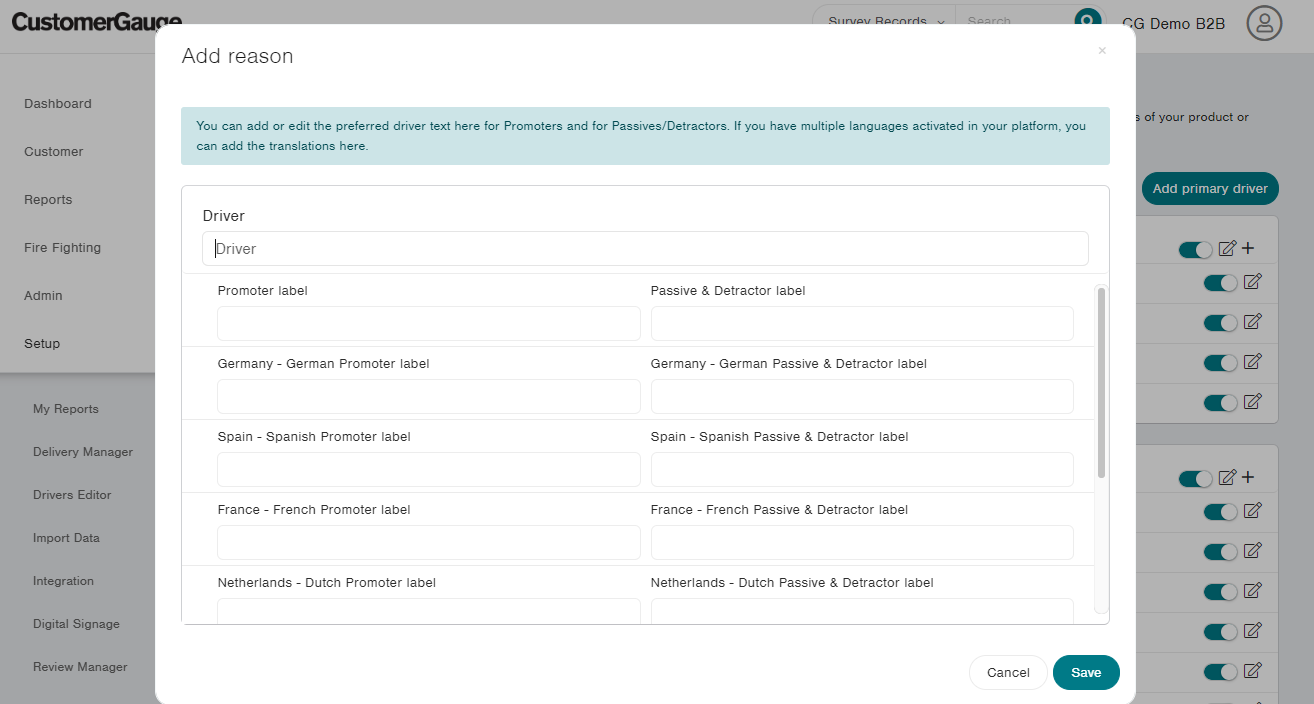Toggle third sub-driver switch in lower group

coord(1221,592)
